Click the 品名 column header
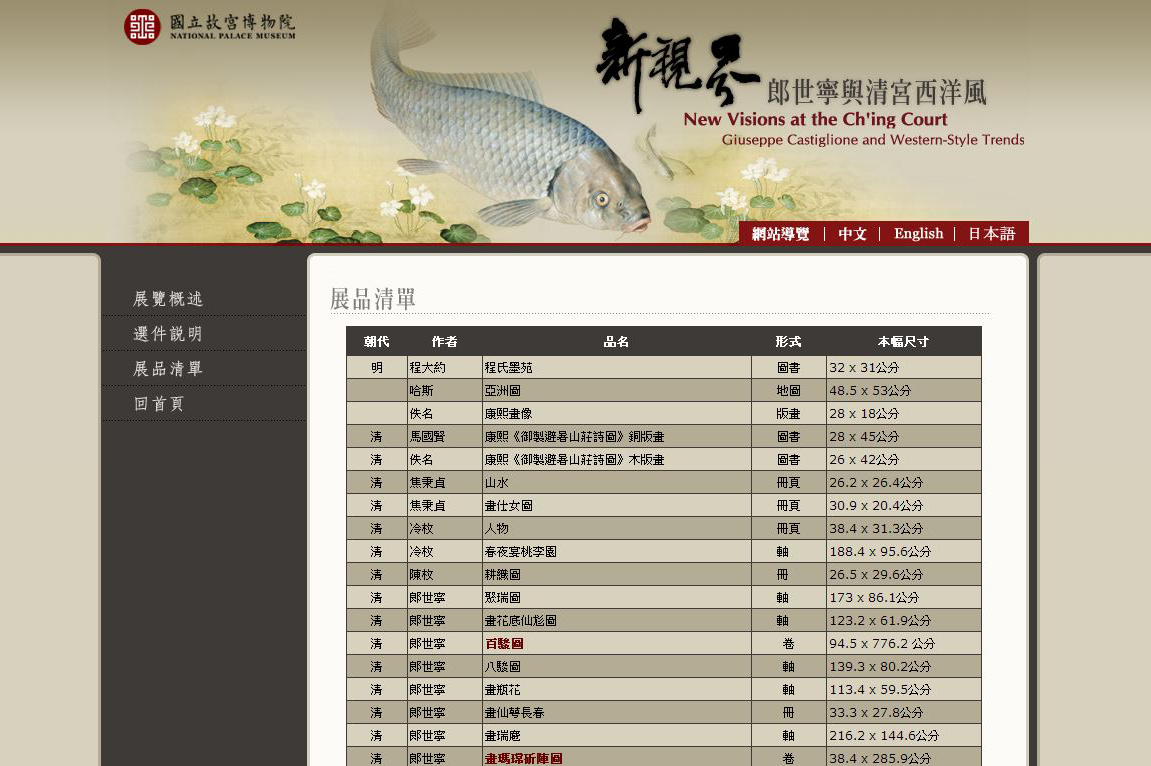This screenshot has width=1151, height=766. tap(616, 342)
